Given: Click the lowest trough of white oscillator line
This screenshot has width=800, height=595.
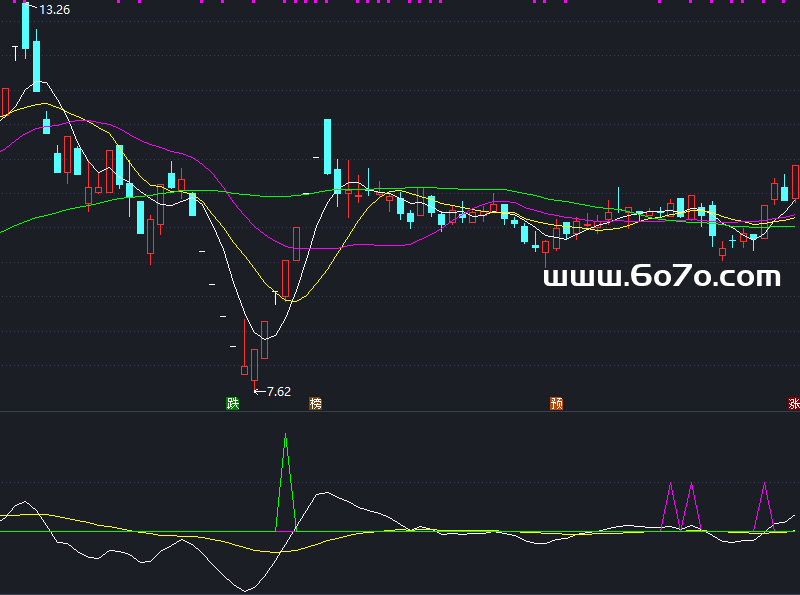Looking at the screenshot, I should tap(245, 589).
